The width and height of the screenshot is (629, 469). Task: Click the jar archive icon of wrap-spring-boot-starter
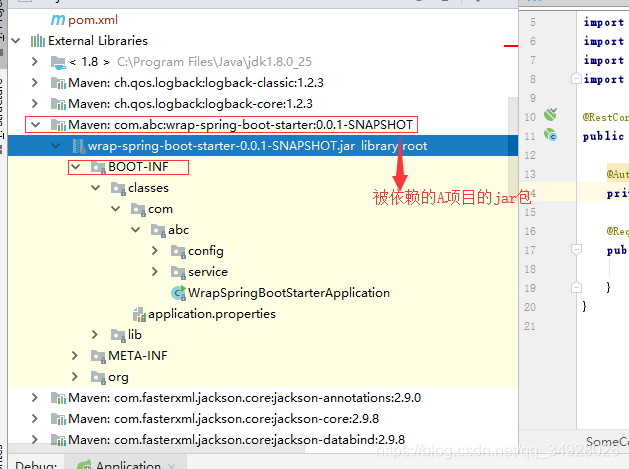click(x=78, y=146)
